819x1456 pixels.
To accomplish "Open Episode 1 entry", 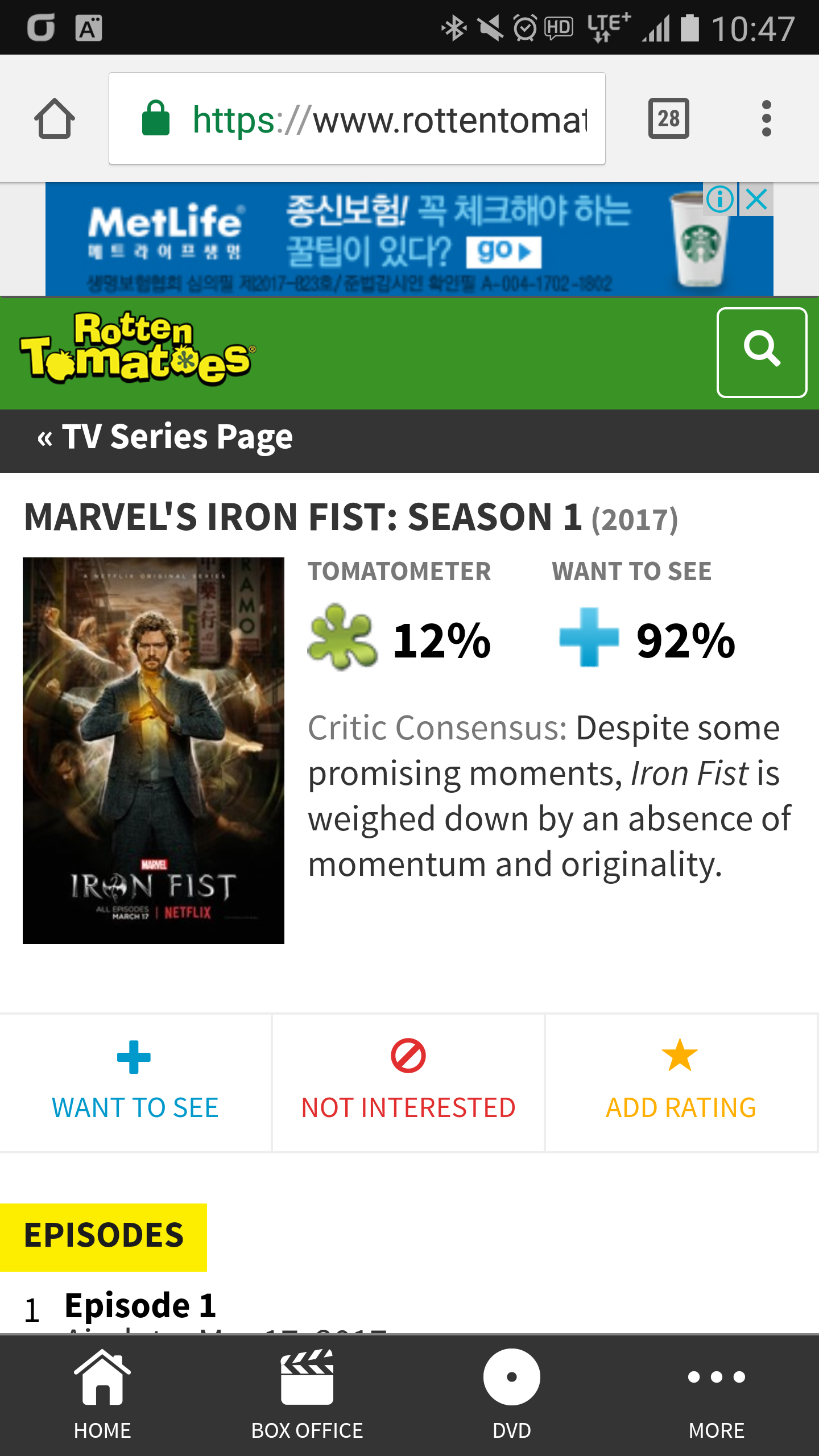I will coord(140,1305).
